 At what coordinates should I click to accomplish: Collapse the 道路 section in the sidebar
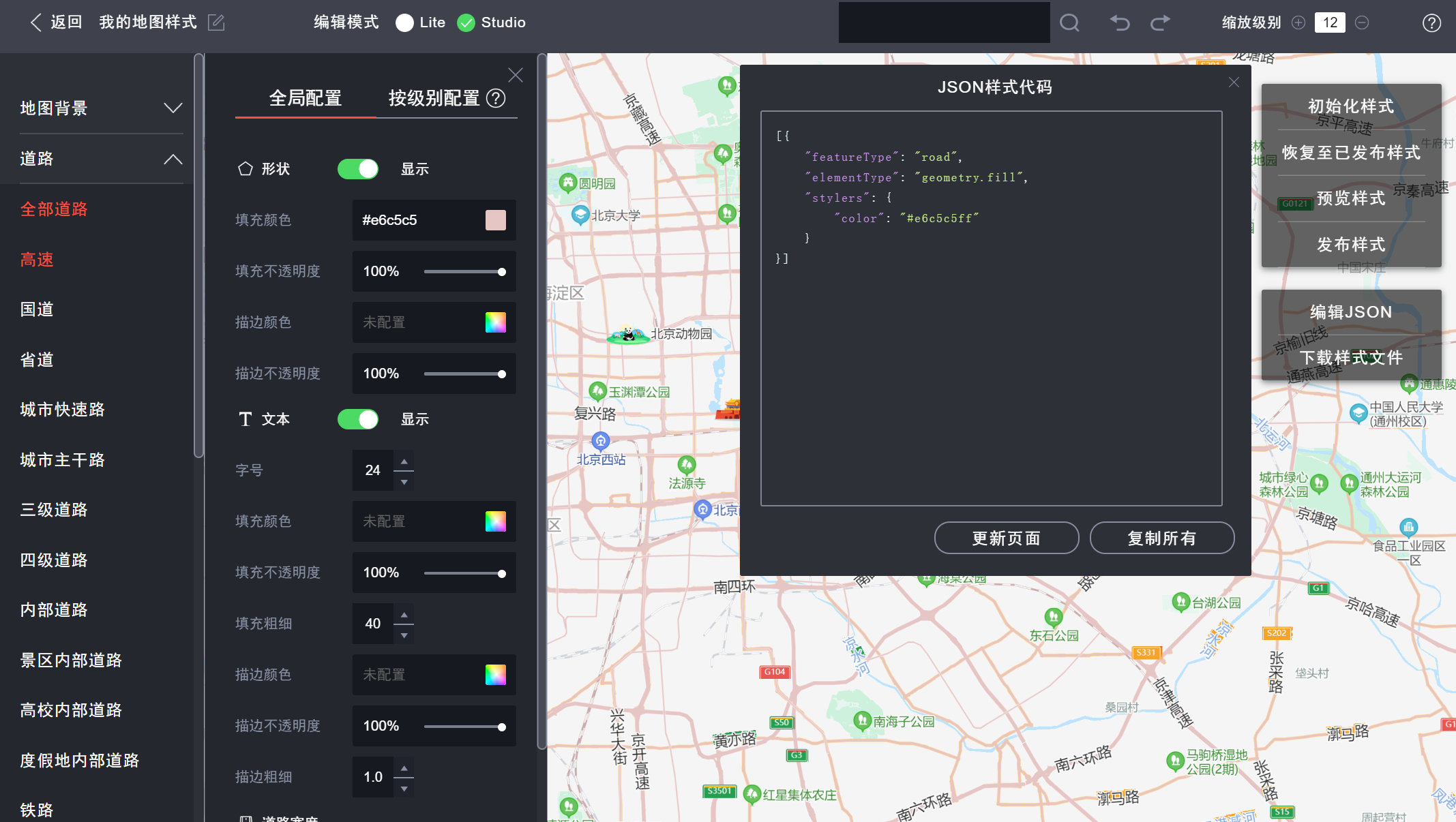(174, 158)
